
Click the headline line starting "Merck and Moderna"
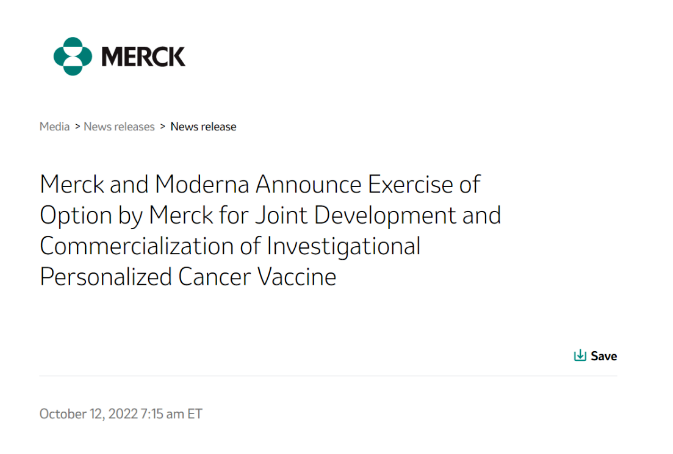260,185
